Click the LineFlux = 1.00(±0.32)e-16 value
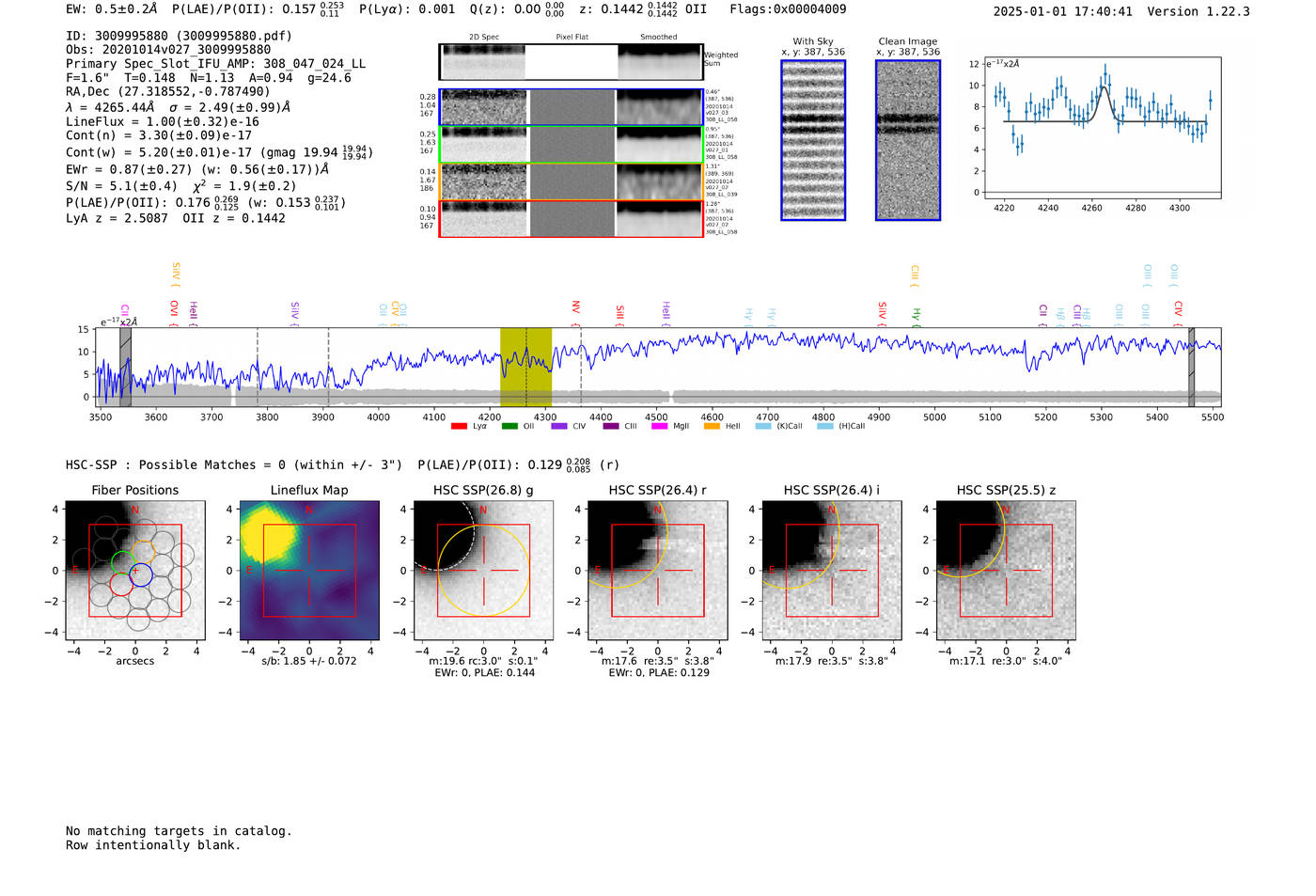1316x896 pixels. coord(163,121)
